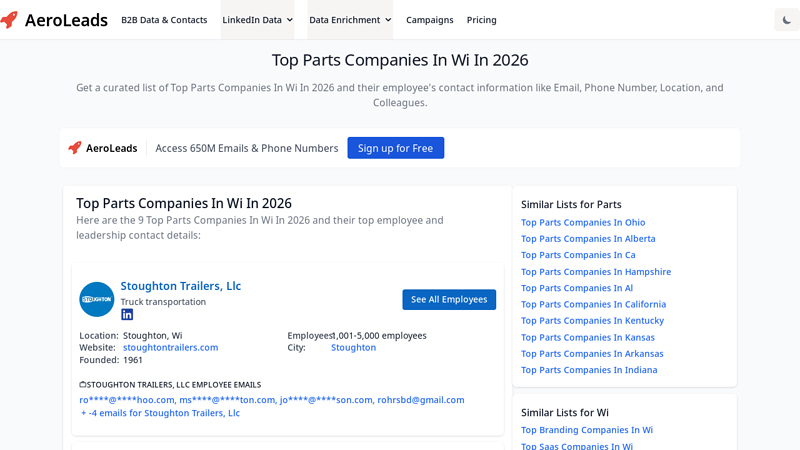
Task: Open Top Parts Companies In Ohio
Action: click(583, 222)
